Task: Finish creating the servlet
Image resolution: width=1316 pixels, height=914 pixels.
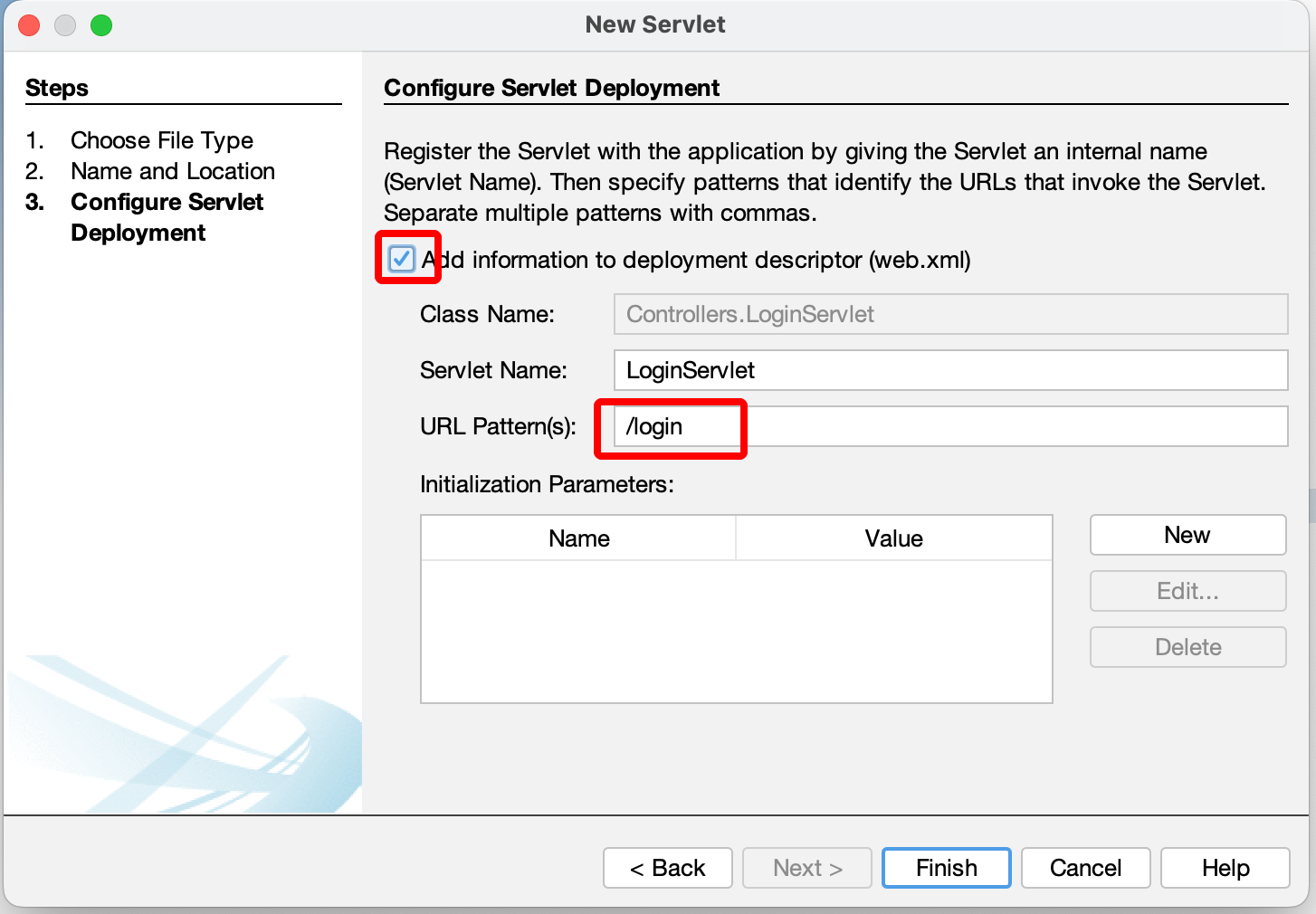Action: point(947,868)
